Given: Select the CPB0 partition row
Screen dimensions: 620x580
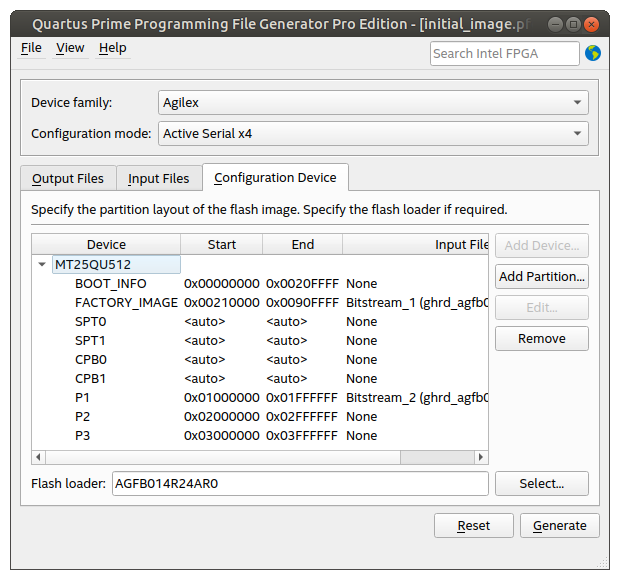Looking at the screenshot, I should pos(260,359).
